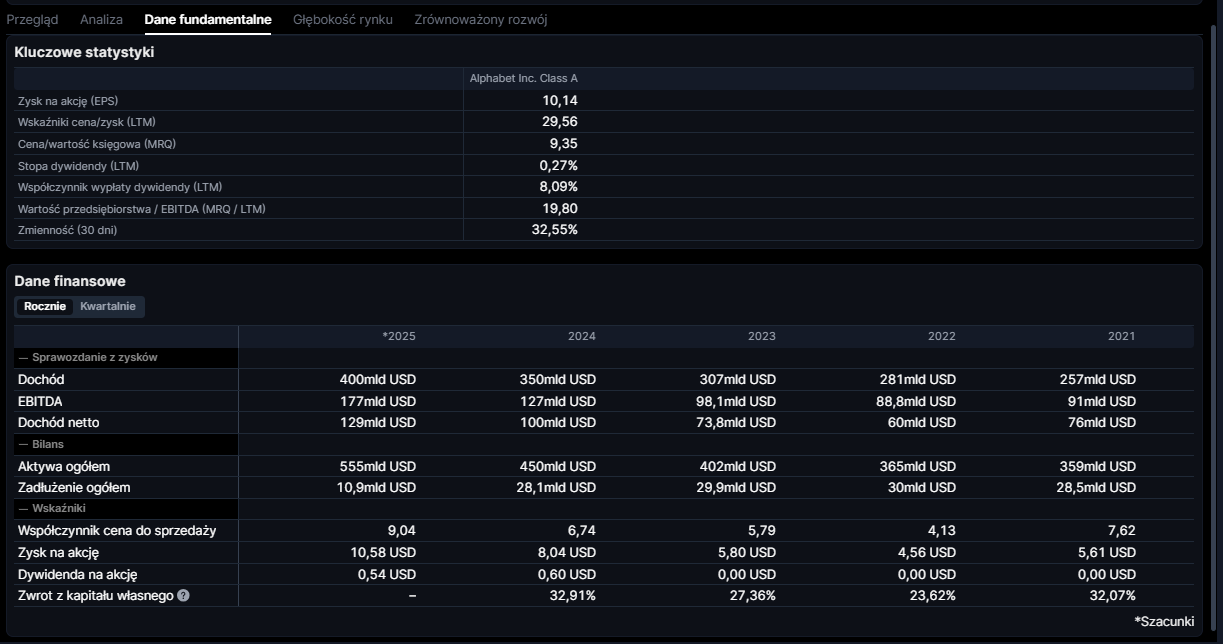Click the Zysk na akcję (EPS) statistic label
This screenshot has height=644, width=1223.
[x=68, y=101]
